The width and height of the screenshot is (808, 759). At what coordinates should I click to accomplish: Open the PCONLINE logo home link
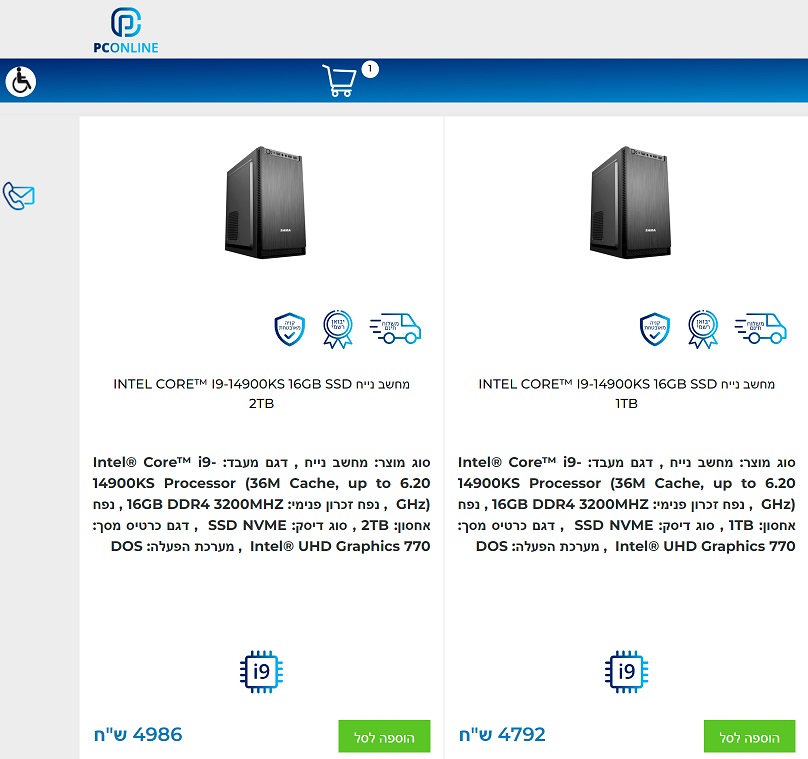click(x=126, y=30)
